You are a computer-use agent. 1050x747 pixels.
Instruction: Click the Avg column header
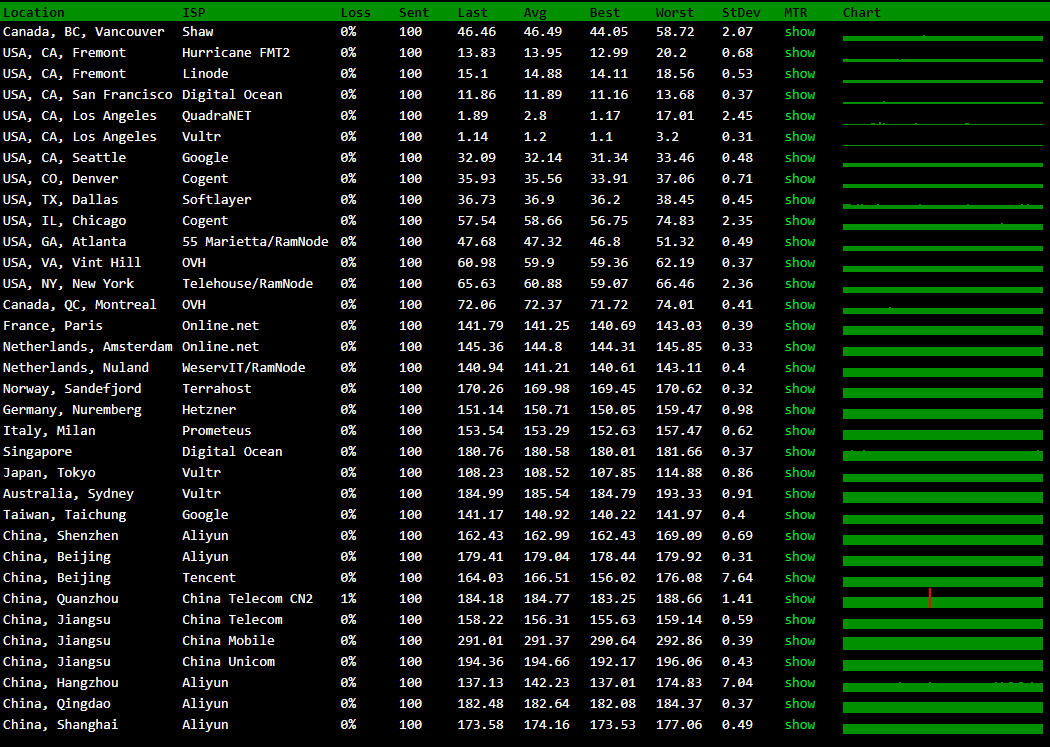535,13
